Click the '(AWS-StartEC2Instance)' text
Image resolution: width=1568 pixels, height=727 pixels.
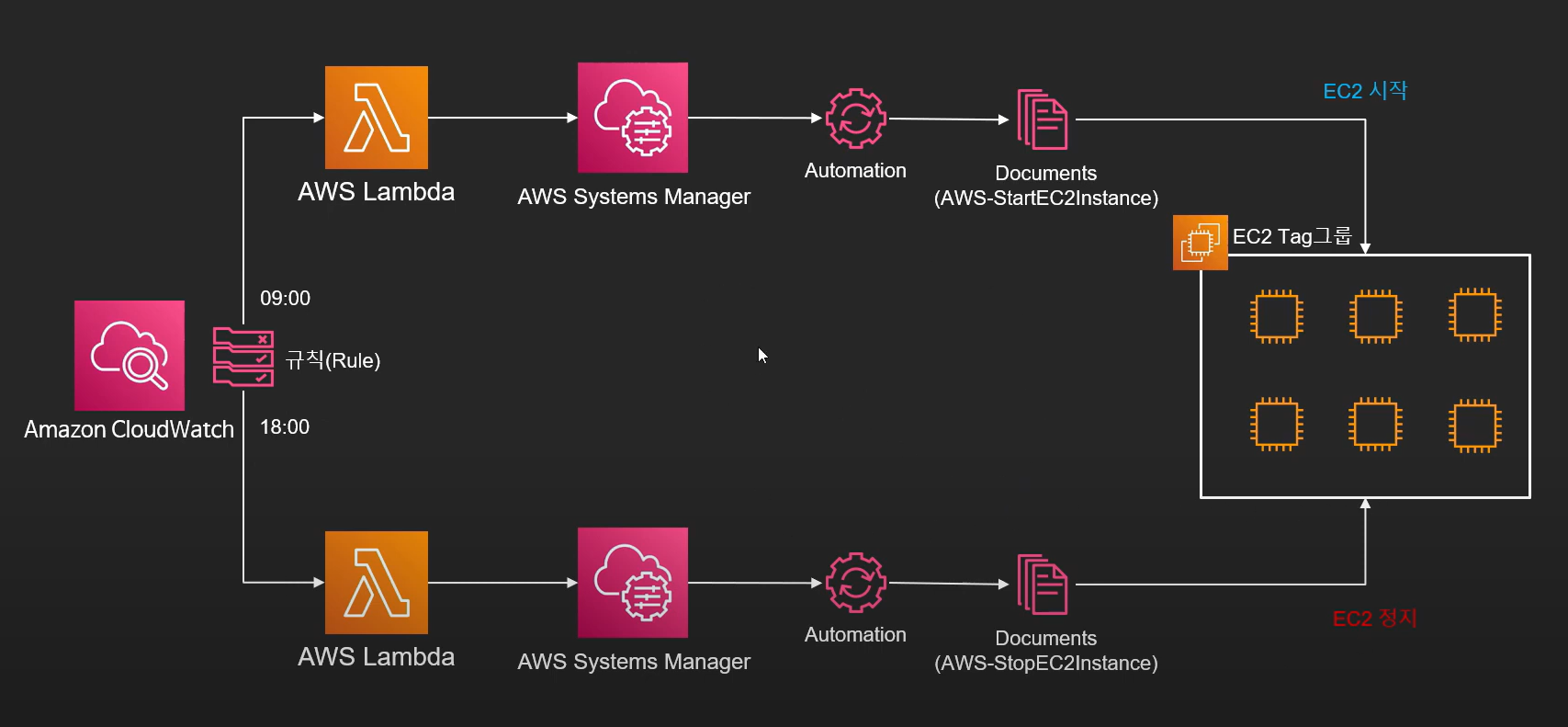tap(1046, 199)
